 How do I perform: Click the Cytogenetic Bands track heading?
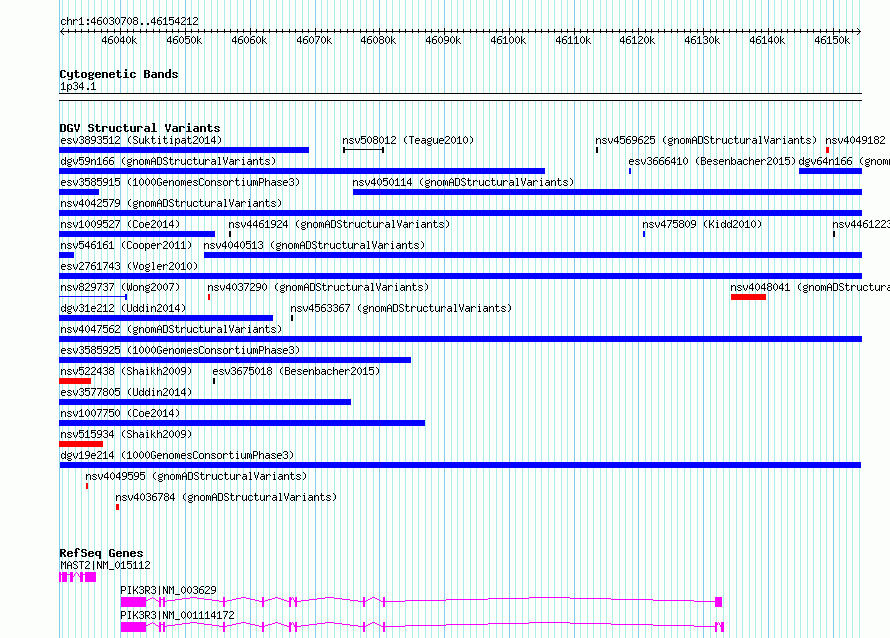coord(119,74)
